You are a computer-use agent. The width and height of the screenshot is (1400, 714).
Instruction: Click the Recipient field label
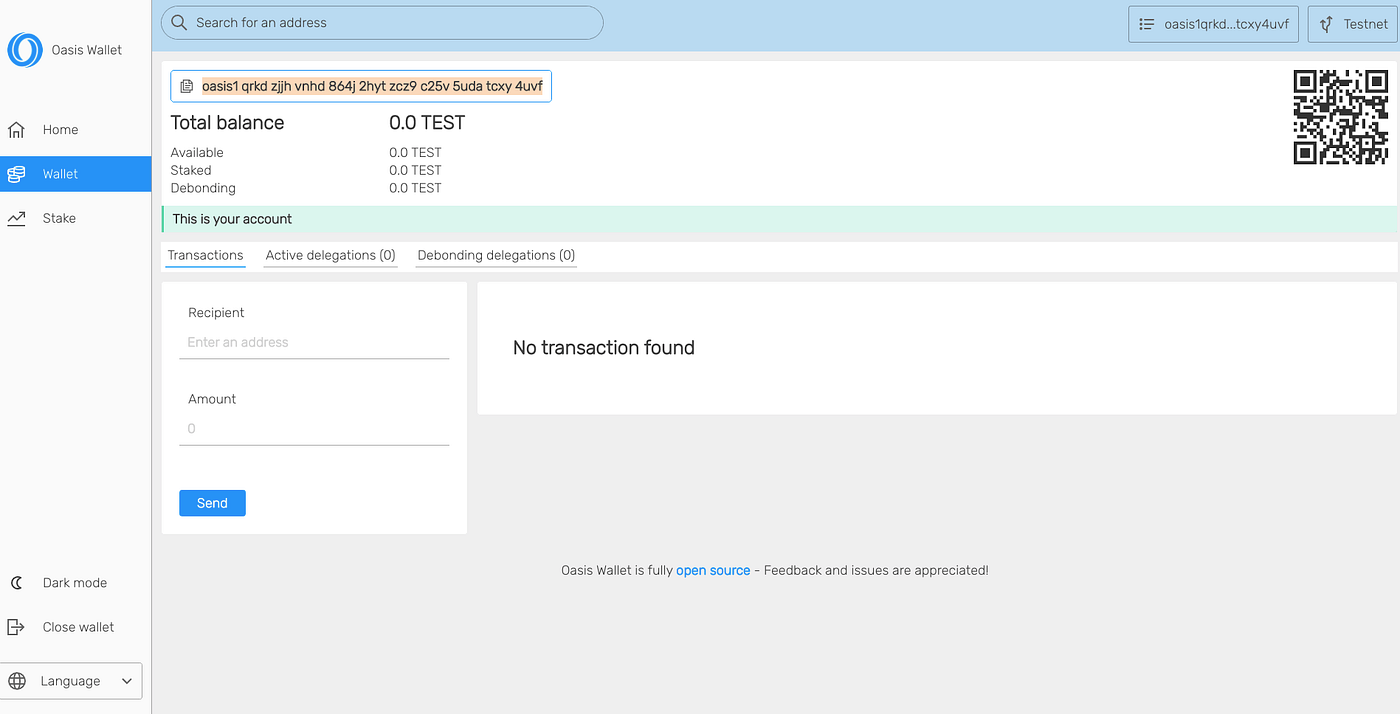point(216,313)
